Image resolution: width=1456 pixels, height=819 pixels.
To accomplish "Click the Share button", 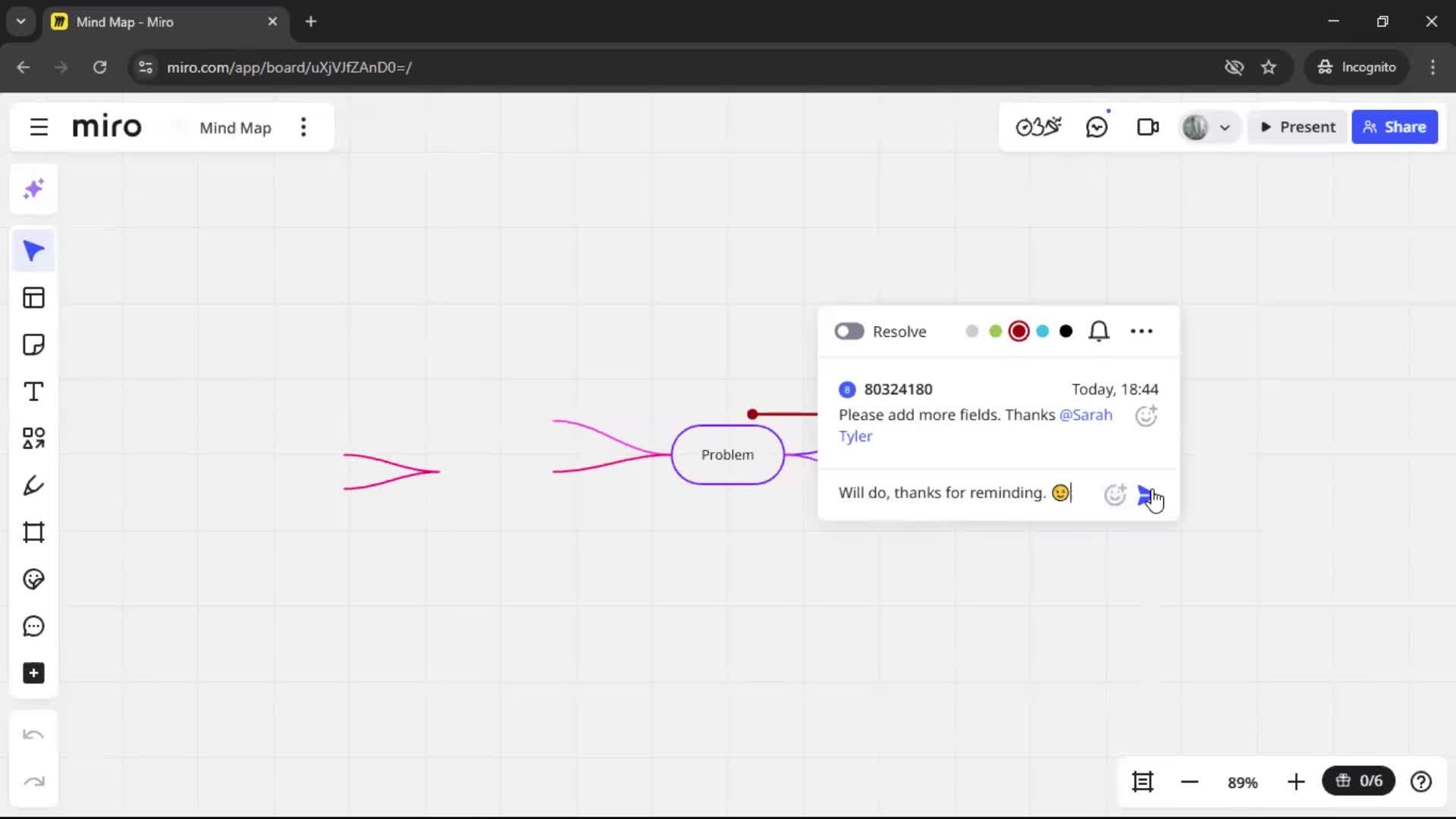I will click(x=1394, y=127).
